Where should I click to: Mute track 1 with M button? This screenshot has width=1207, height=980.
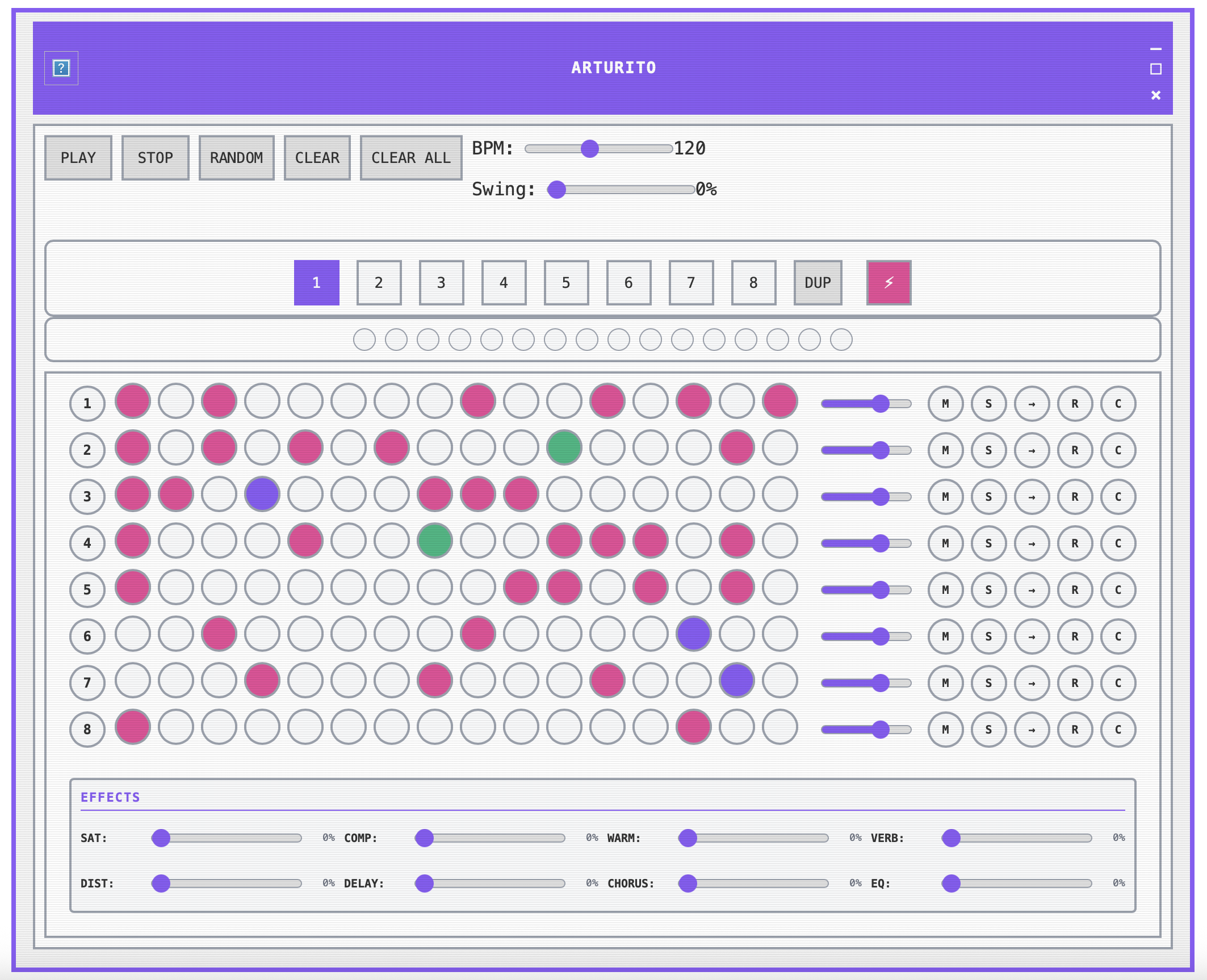[x=945, y=404]
